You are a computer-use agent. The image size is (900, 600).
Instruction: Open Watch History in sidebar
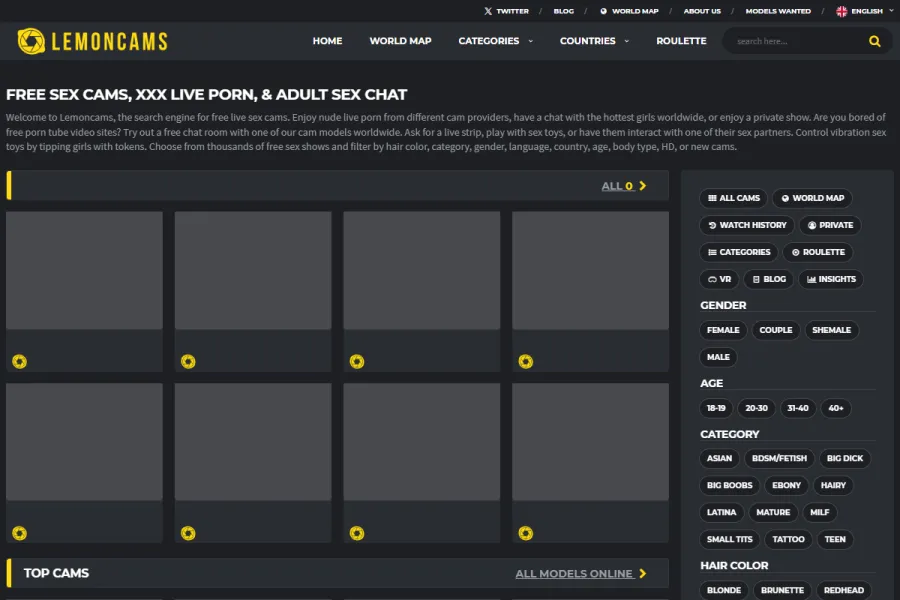pos(746,225)
